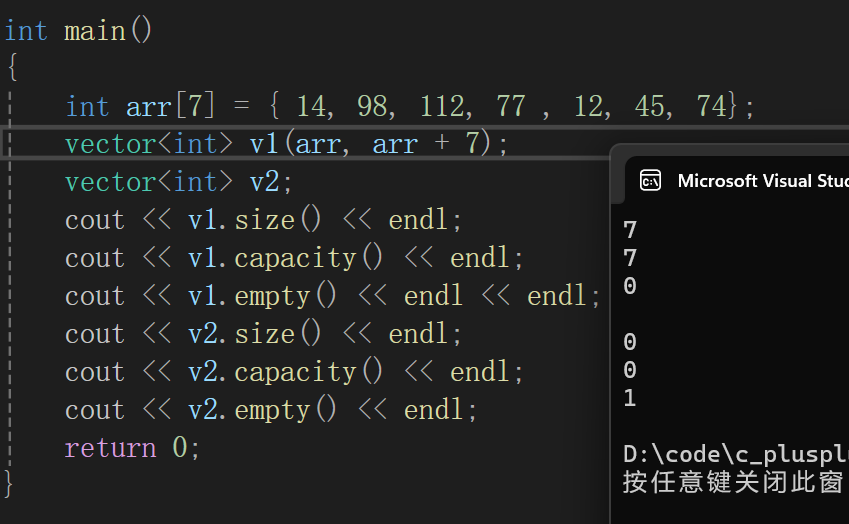Click the 'int arr[7]' array declaration line
The width and height of the screenshot is (849, 524).
410,106
